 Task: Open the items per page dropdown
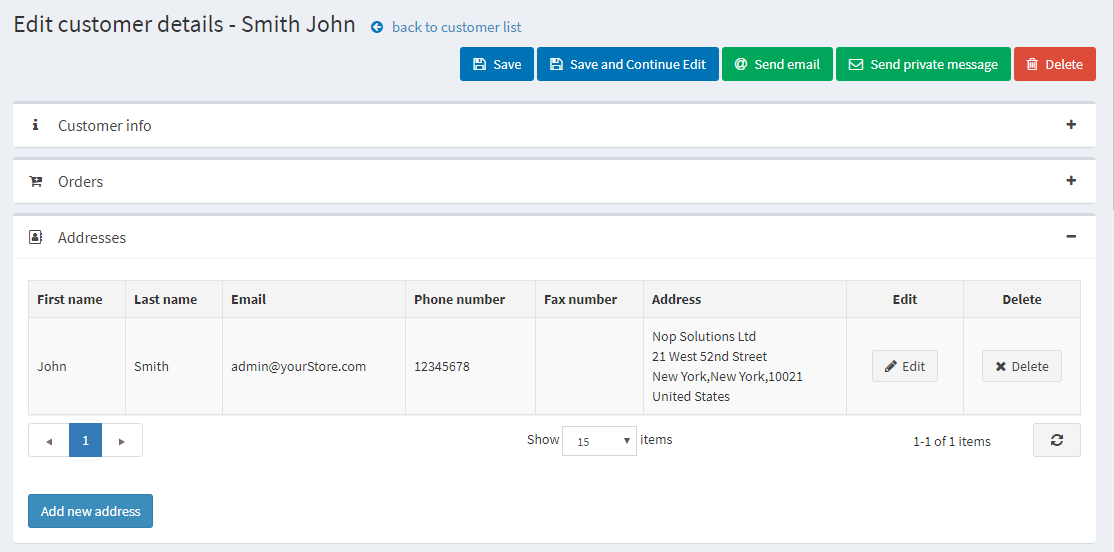point(599,441)
